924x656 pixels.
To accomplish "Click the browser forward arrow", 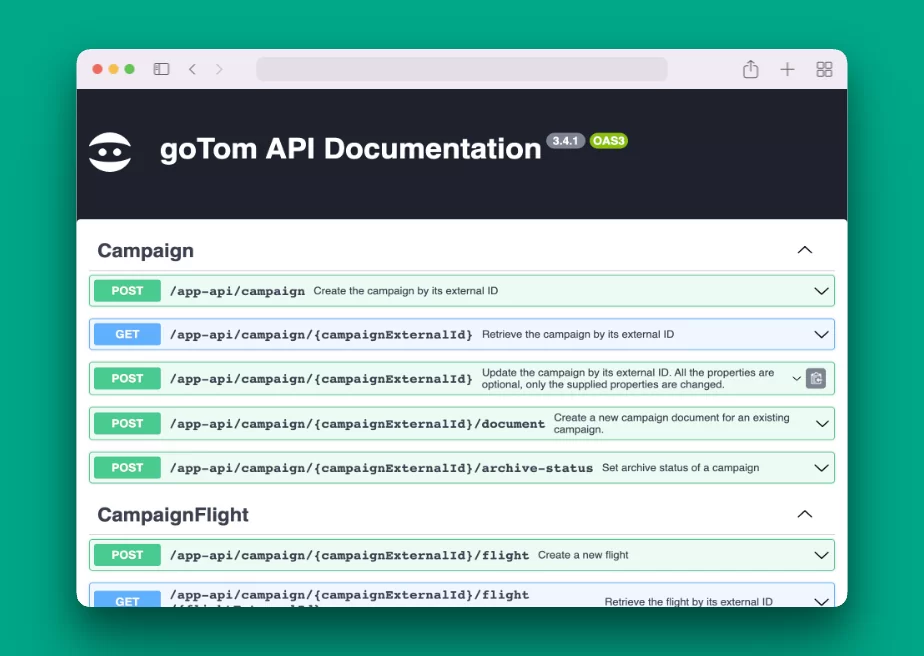I will point(219,69).
